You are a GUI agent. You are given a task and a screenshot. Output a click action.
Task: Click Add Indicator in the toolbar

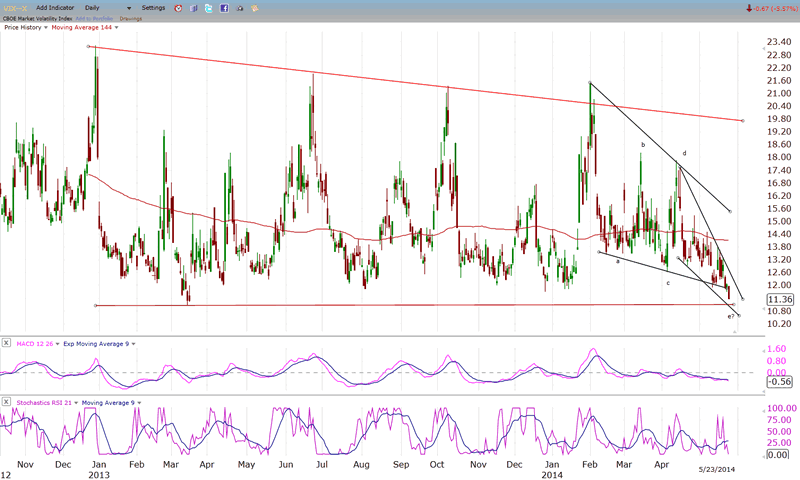click(x=56, y=8)
